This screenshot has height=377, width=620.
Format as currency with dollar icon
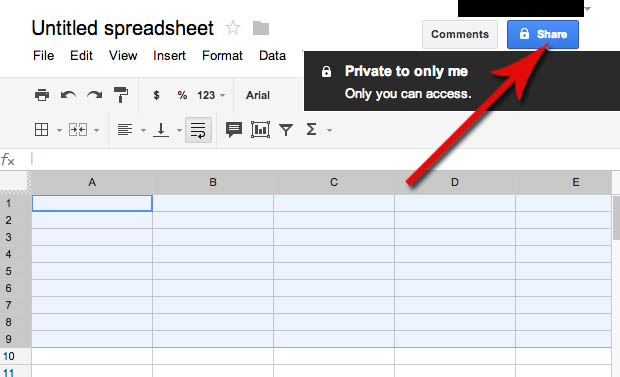156,95
